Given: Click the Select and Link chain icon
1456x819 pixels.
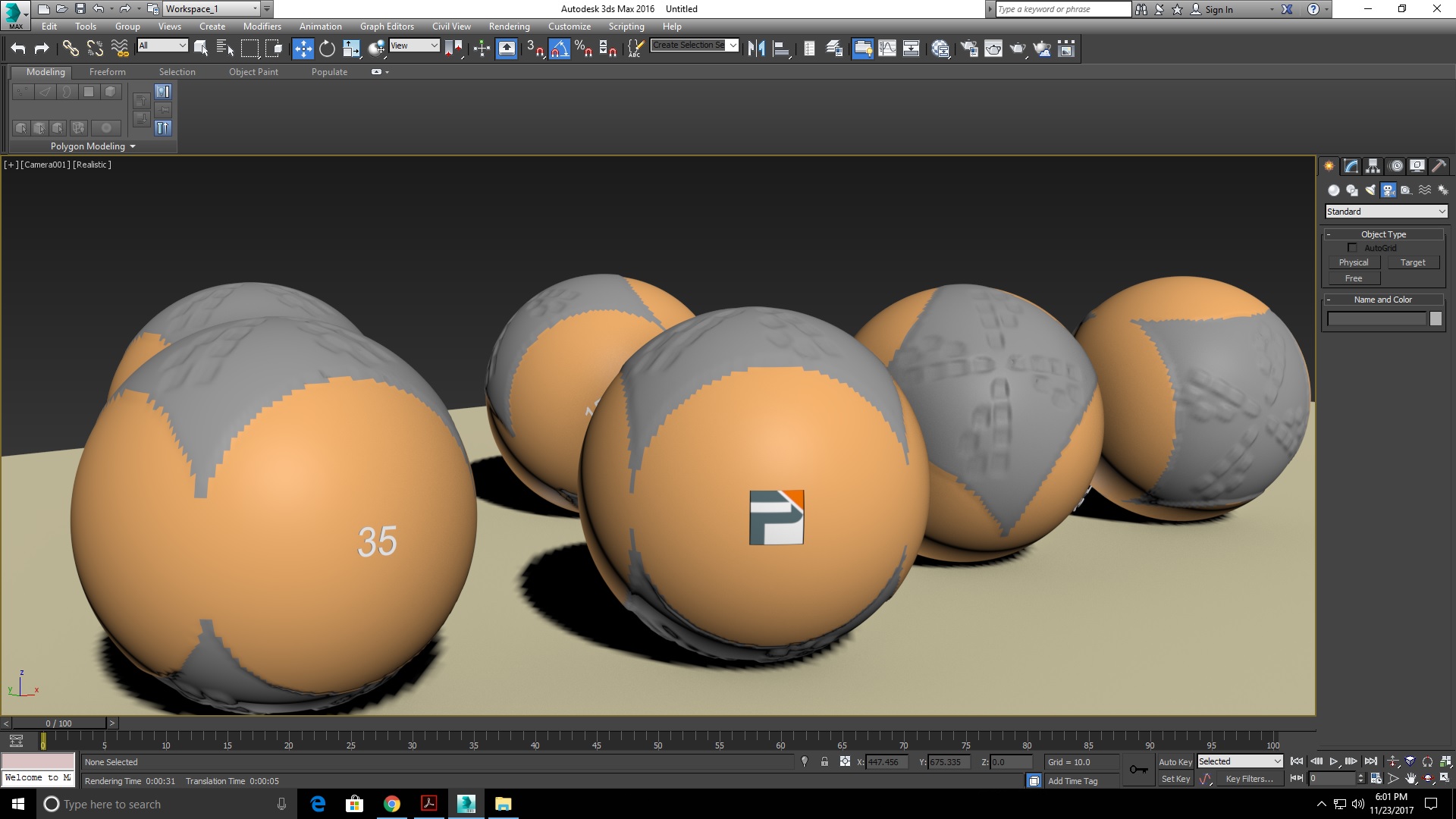Looking at the screenshot, I should 71,49.
